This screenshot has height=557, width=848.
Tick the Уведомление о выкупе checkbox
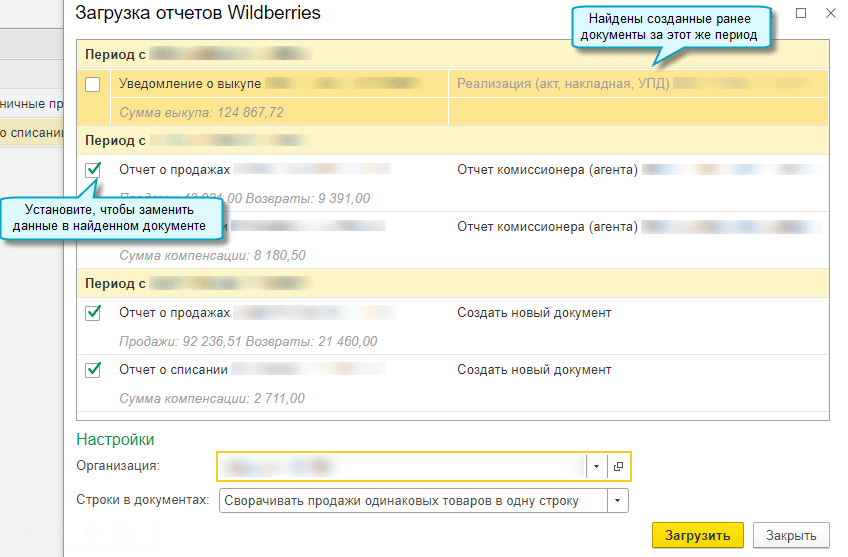point(92,84)
